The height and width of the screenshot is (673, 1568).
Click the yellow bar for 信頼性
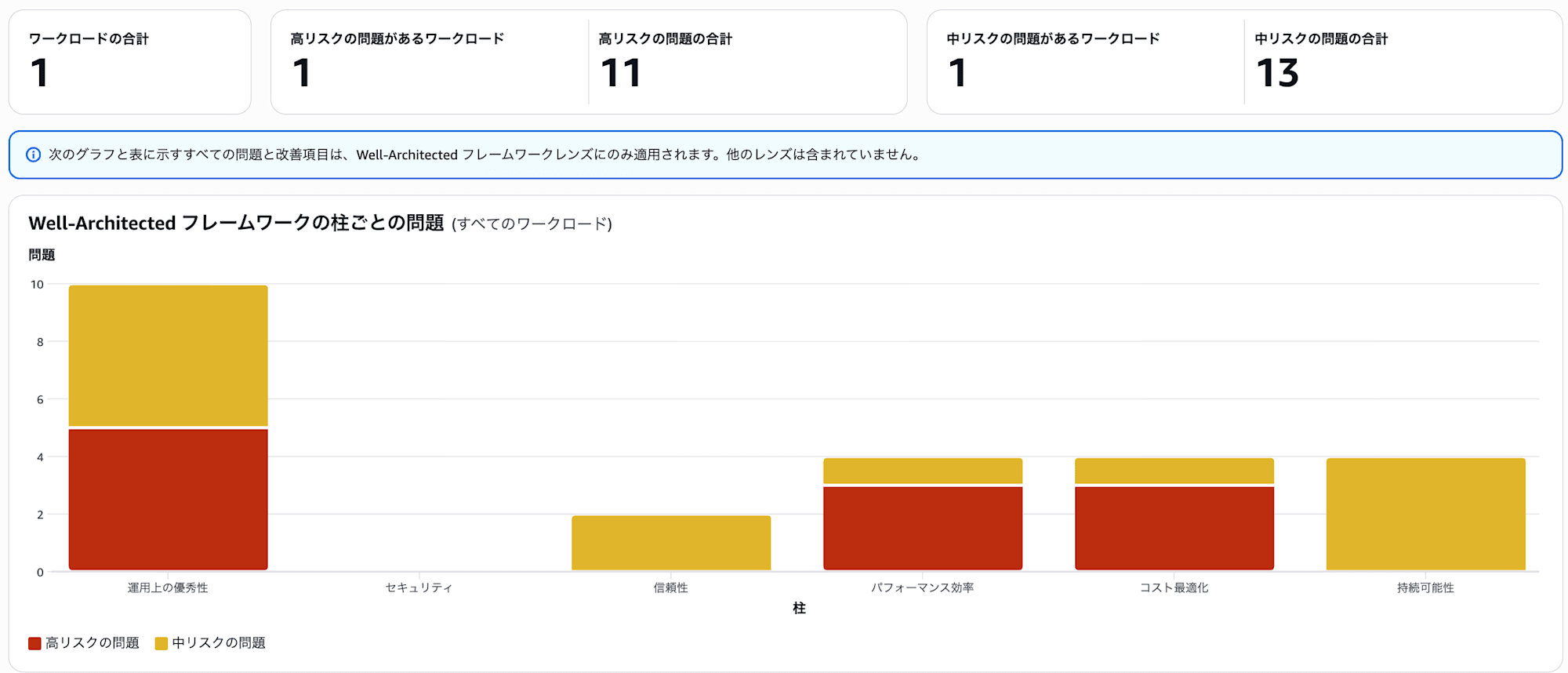(671, 543)
